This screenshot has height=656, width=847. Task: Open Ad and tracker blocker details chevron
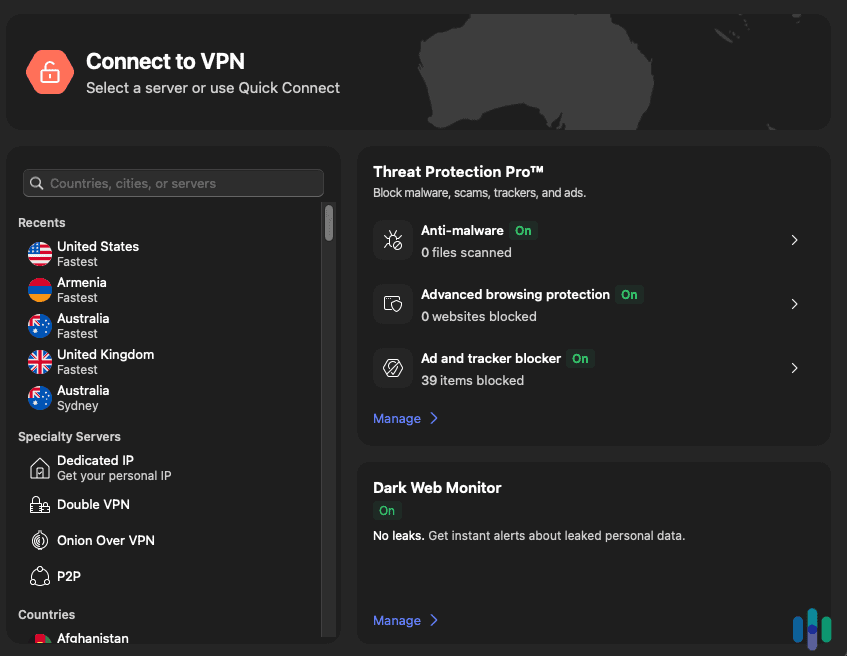click(794, 368)
